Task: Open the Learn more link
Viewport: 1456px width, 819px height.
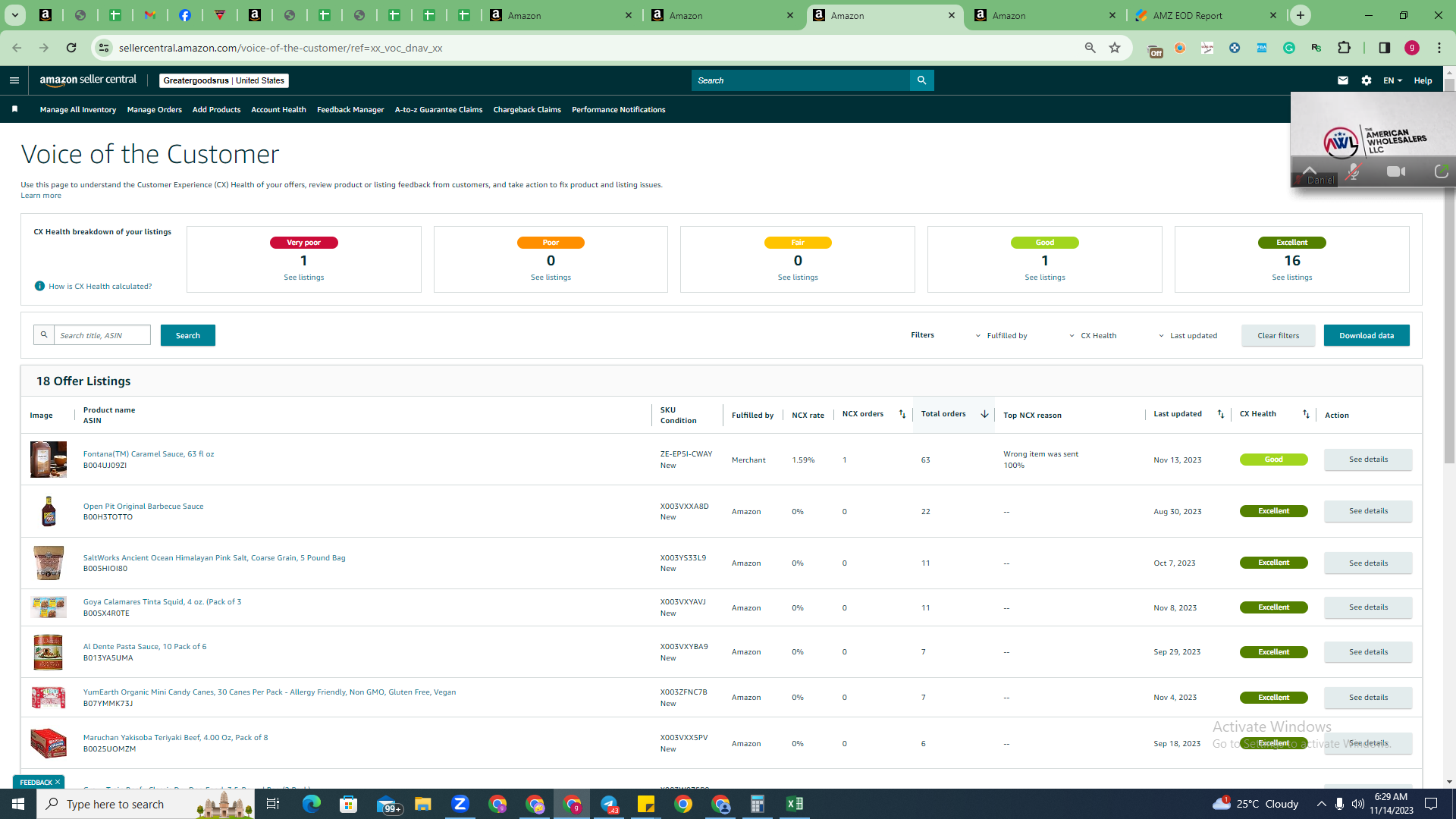Action: 41,196
